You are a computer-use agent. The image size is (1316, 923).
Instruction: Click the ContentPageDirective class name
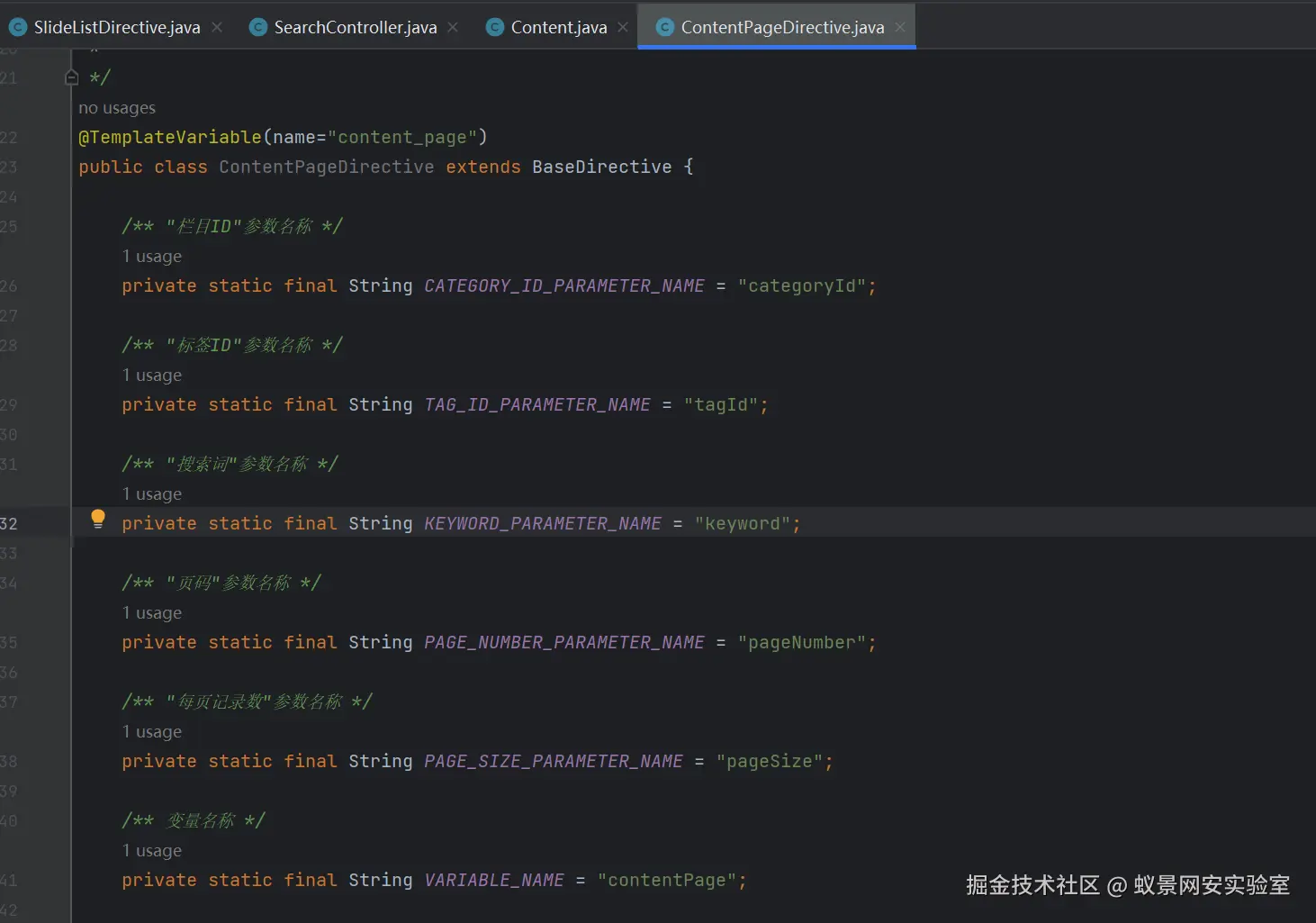(327, 167)
